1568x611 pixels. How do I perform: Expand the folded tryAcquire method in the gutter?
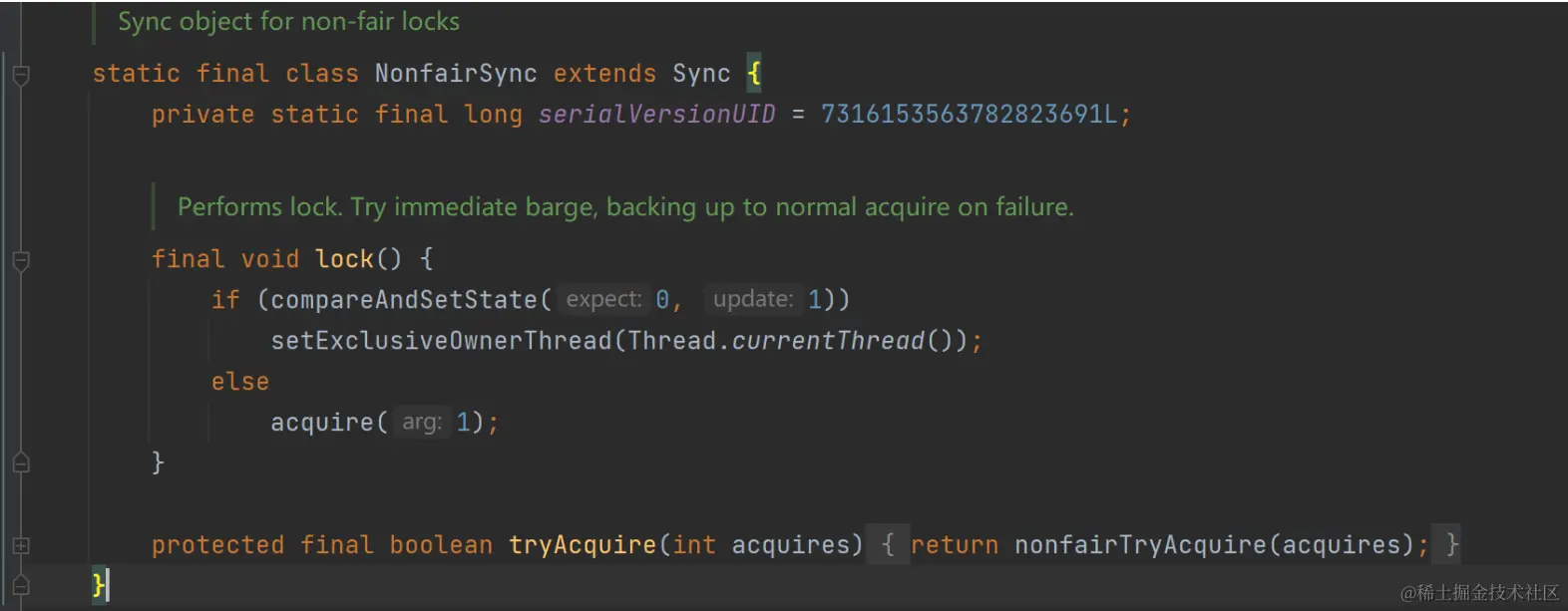point(21,545)
